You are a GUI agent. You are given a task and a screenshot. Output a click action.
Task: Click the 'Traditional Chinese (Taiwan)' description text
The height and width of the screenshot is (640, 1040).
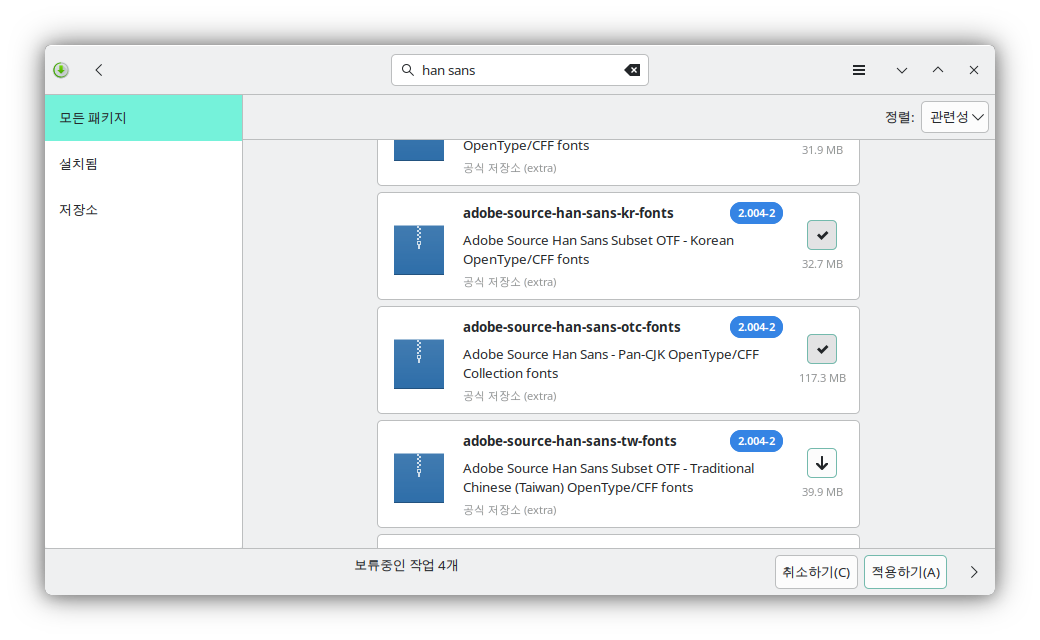tap(609, 478)
